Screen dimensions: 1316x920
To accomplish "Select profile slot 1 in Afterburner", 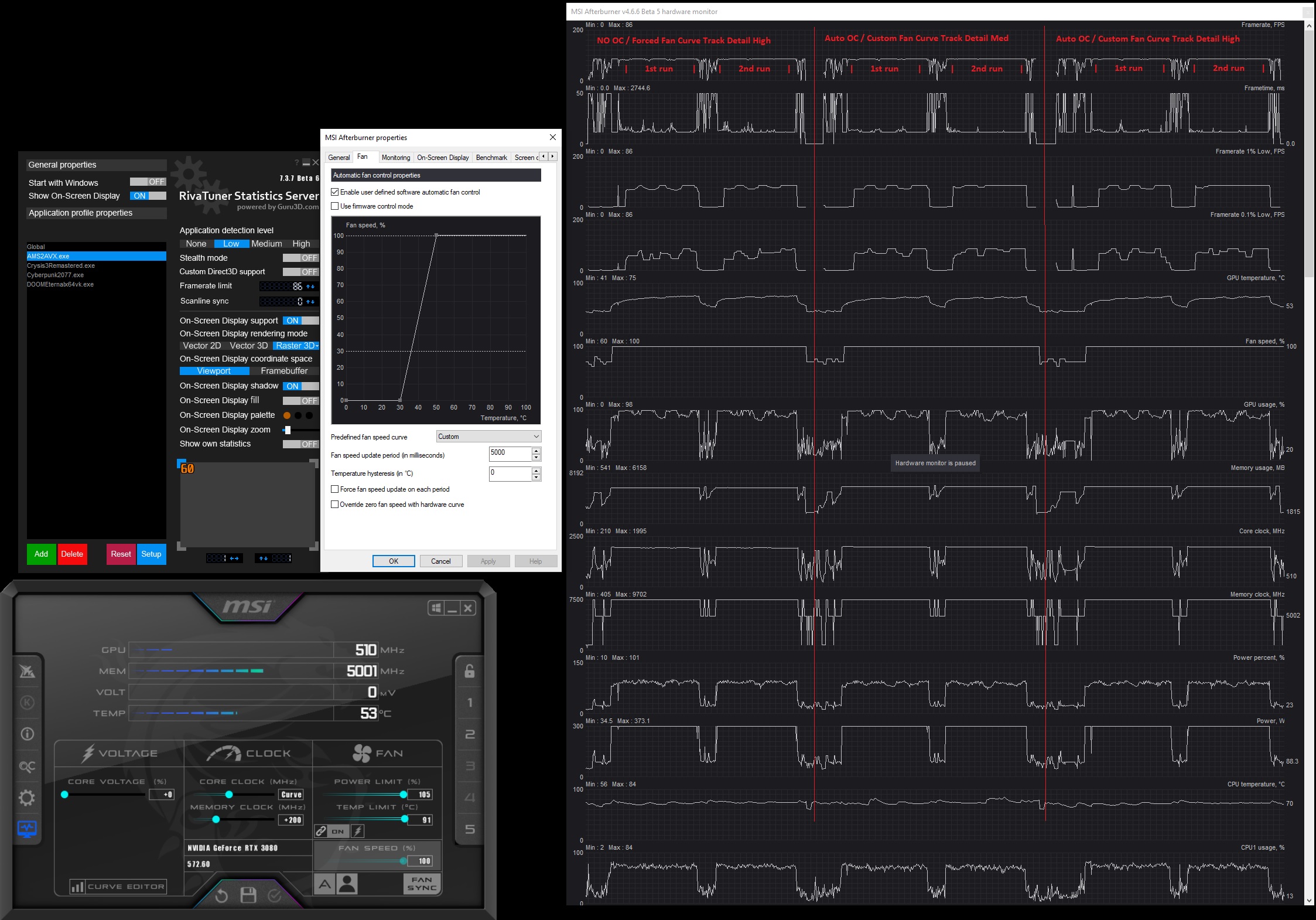I will (470, 703).
